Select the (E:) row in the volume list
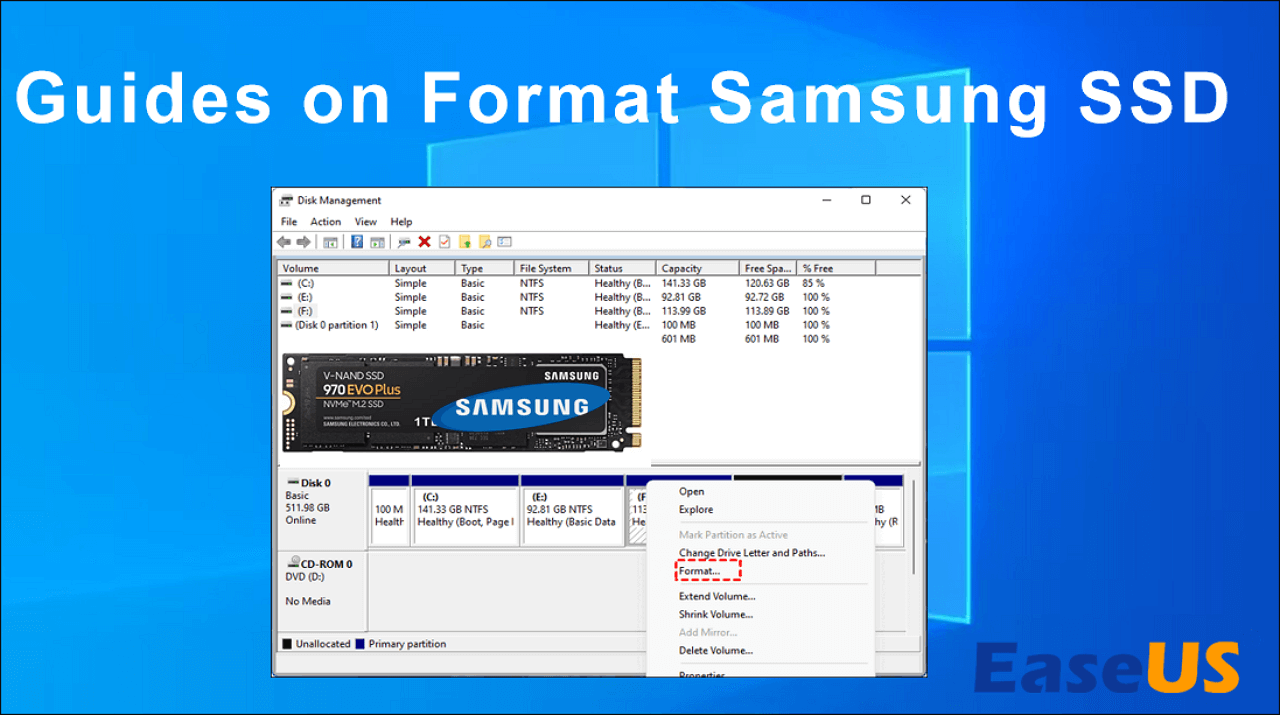This screenshot has height=715, width=1280. point(600,298)
